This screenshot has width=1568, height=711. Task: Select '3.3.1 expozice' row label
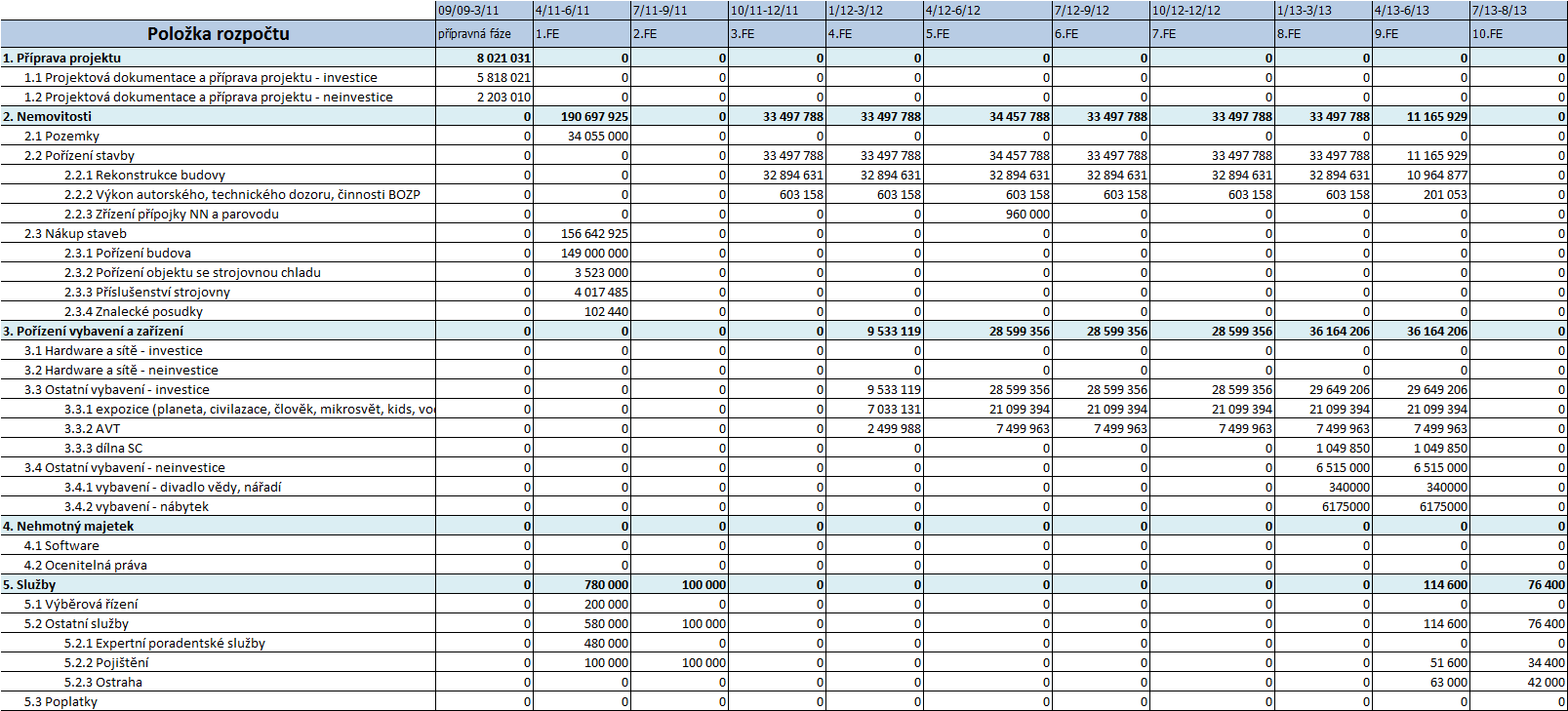point(250,409)
